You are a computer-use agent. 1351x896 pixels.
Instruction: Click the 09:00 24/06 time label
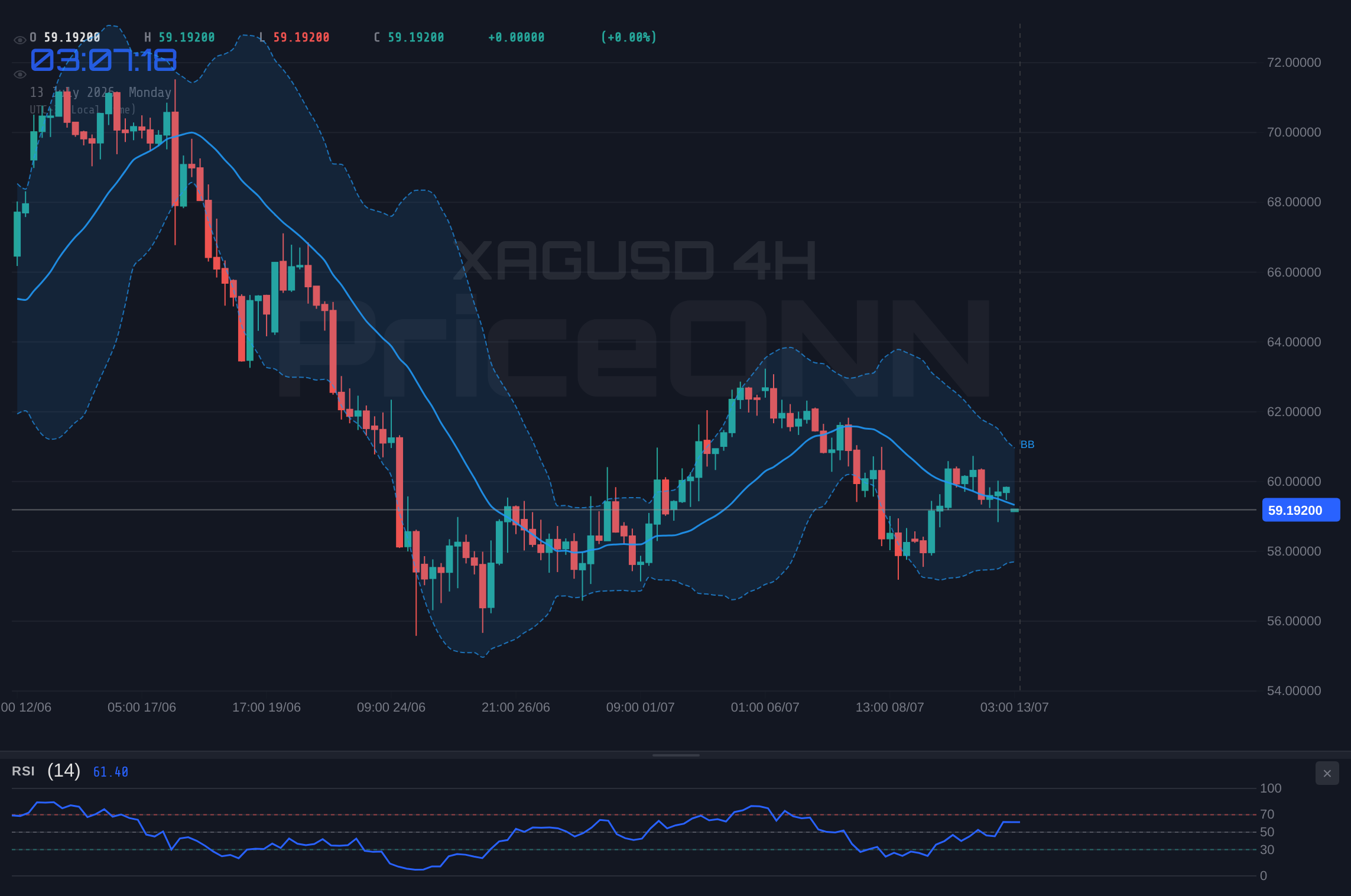click(391, 707)
